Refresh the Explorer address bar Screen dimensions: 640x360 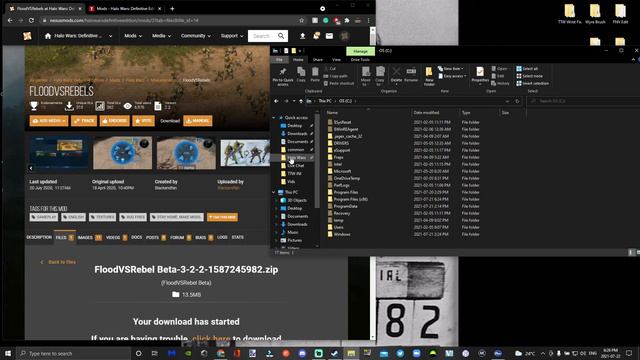click(x=517, y=101)
